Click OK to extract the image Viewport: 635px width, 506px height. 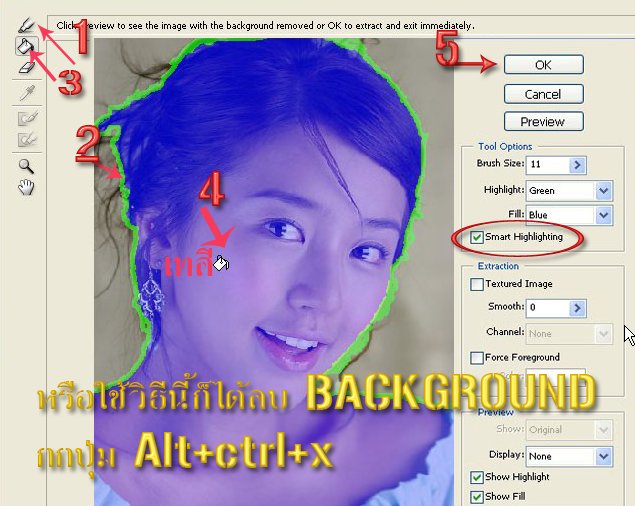543,65
